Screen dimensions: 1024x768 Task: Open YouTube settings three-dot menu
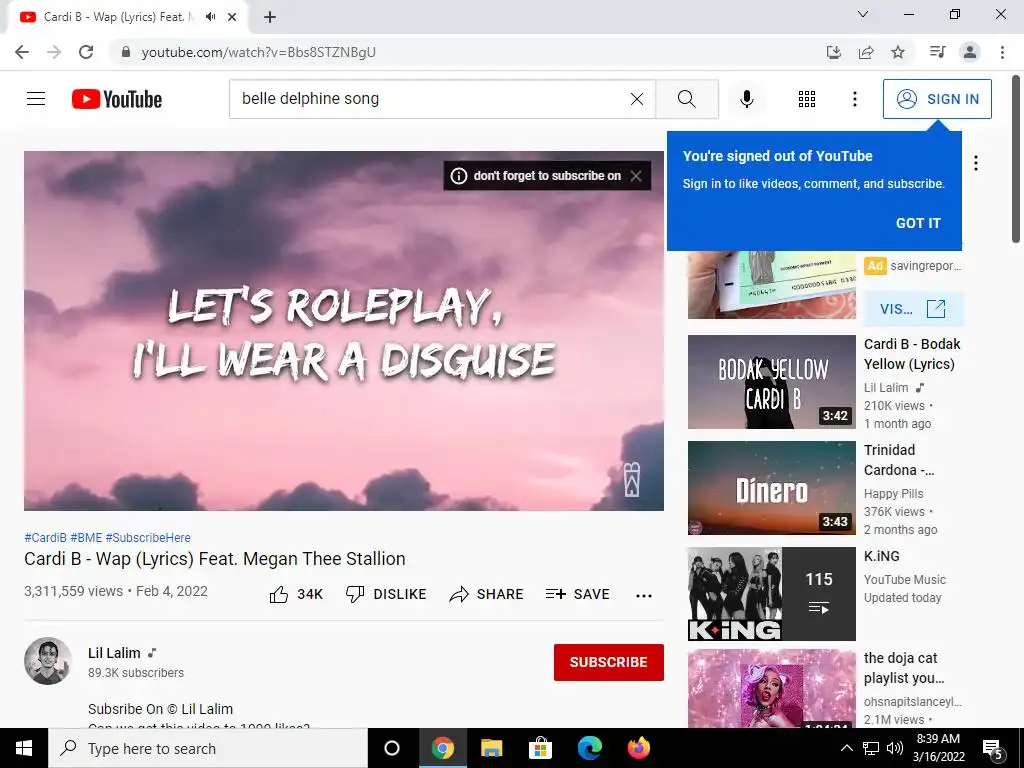point(855,99)
